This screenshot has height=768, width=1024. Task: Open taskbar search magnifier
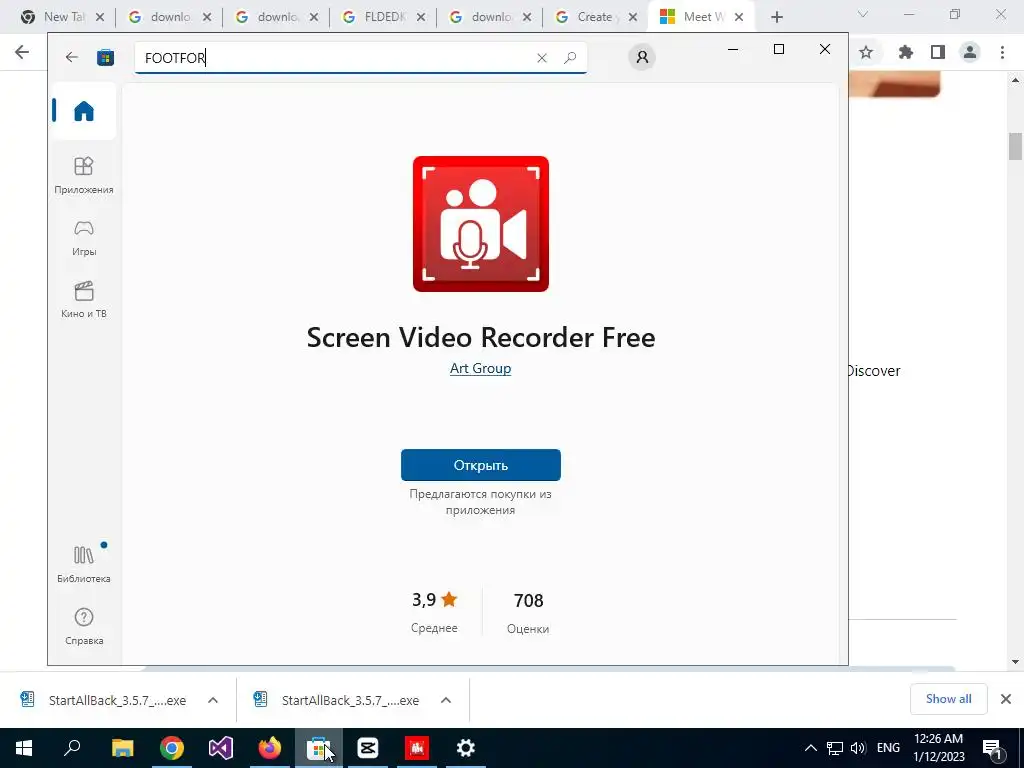[x=72, y=748]
